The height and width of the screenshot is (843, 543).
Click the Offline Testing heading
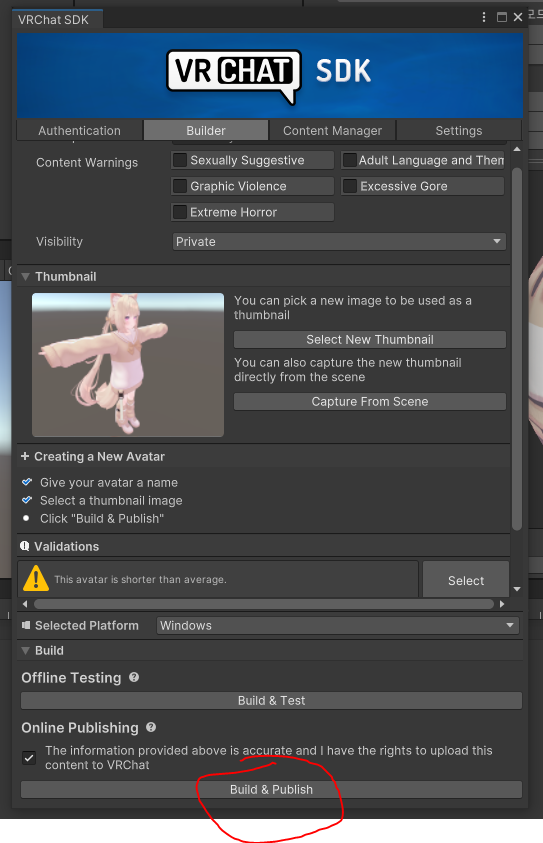(x=72, y=677)
